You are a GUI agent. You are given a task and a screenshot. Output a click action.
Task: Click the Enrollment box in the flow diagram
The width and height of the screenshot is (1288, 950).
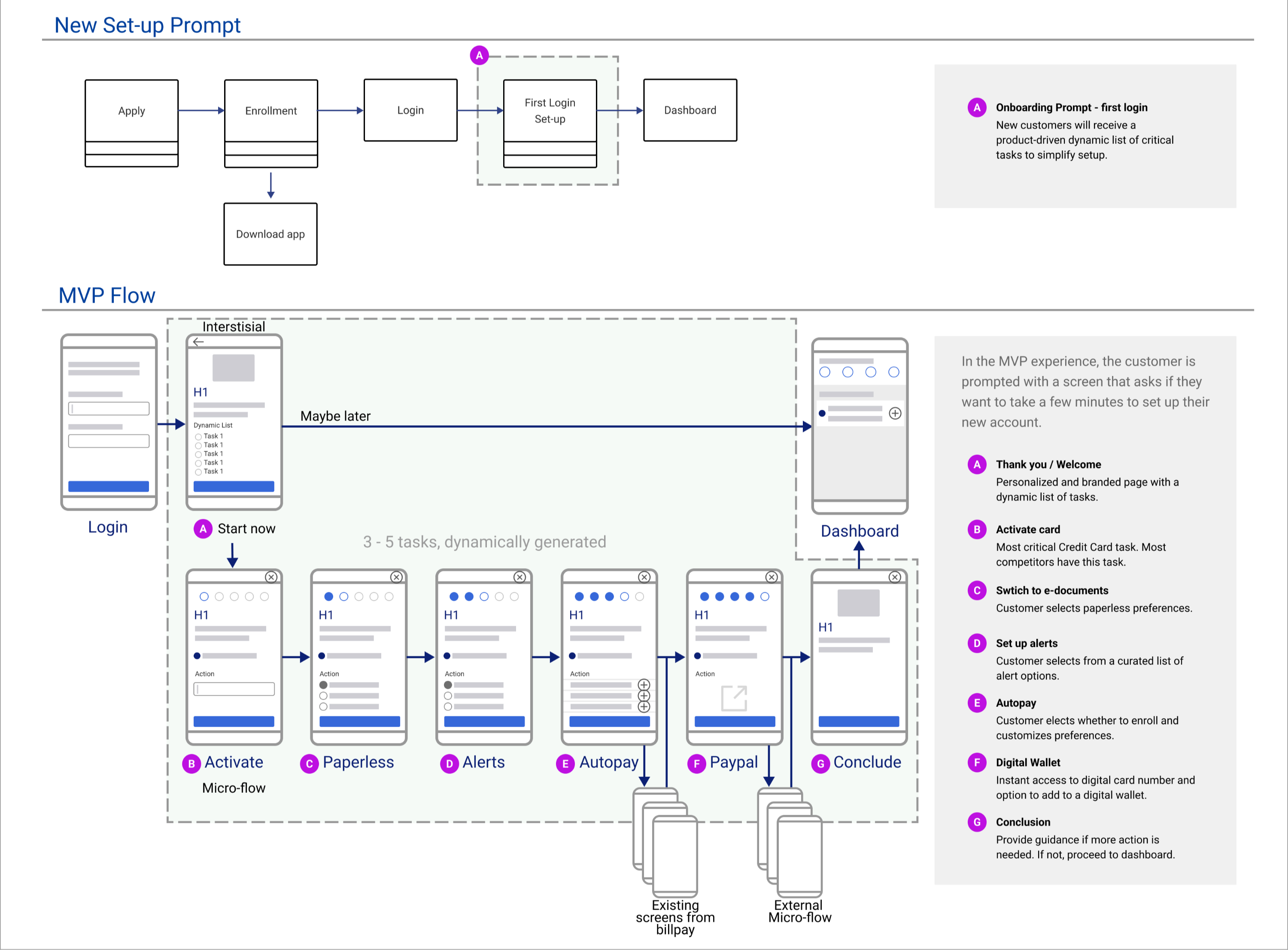click(x=271, y=123)
